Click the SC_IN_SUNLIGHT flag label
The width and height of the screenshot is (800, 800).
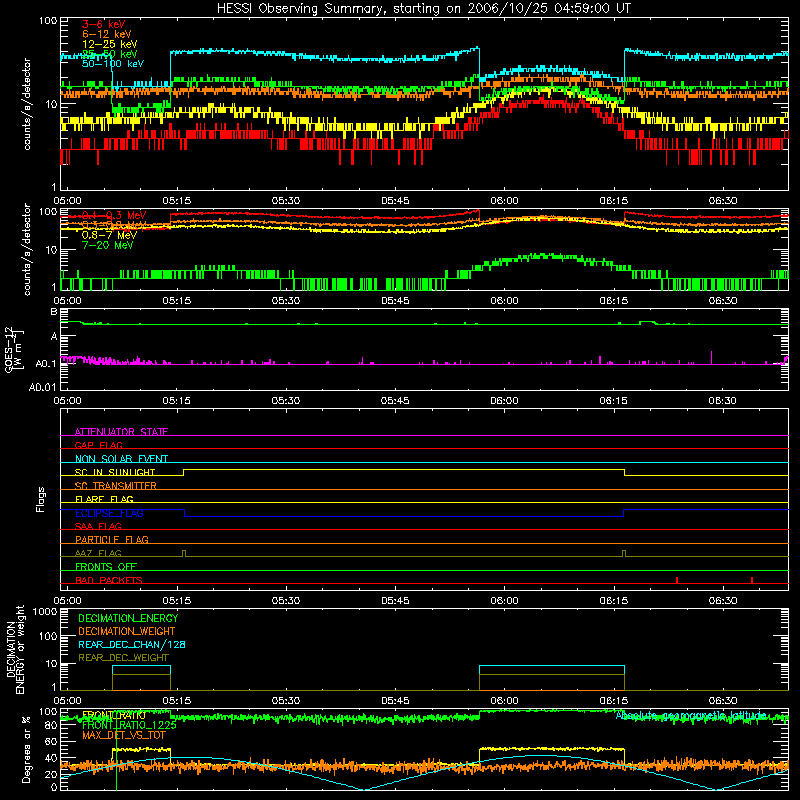(x=115, y=472)
